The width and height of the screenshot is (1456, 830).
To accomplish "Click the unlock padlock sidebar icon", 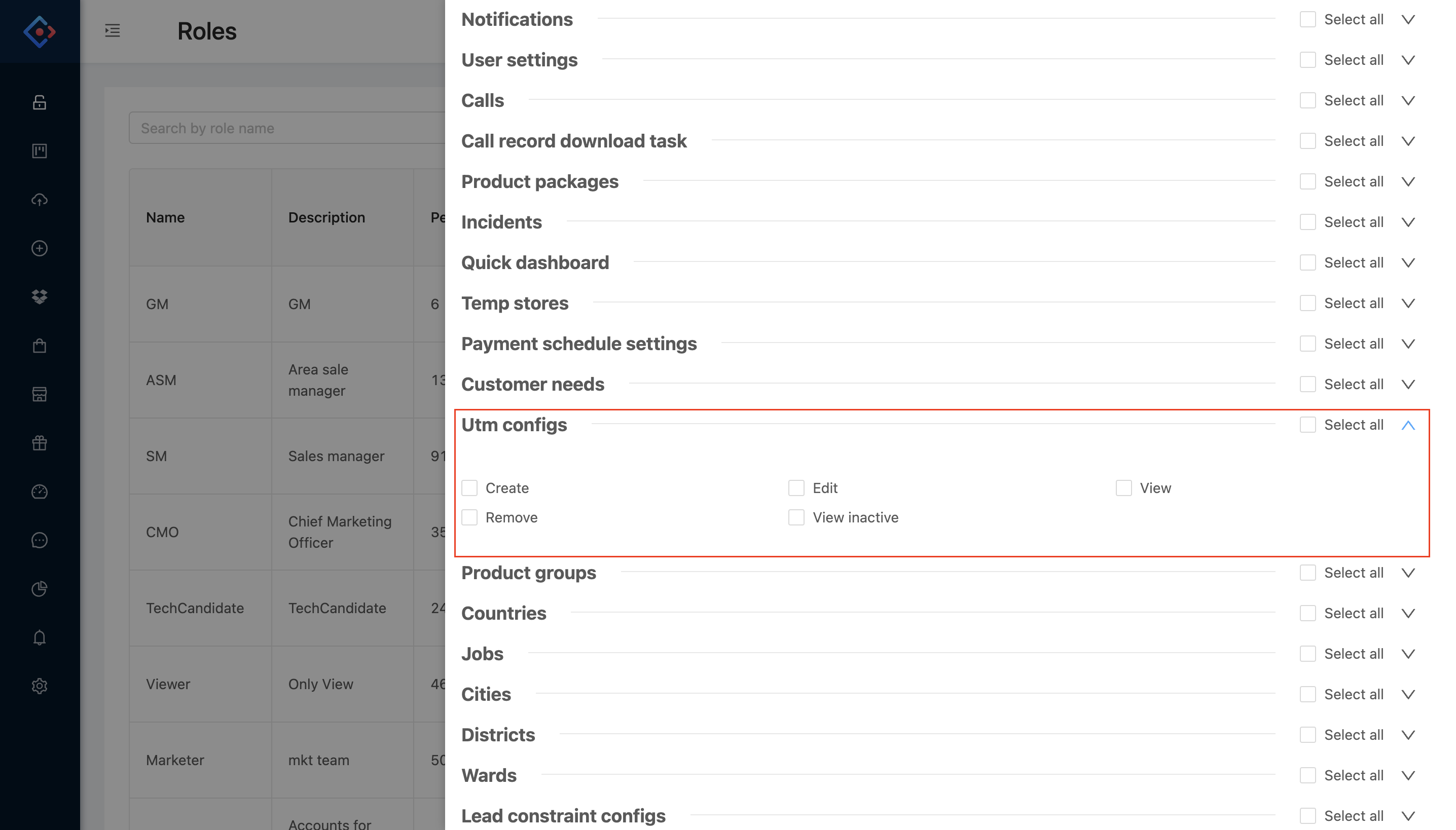I will [x=40, y=102].
